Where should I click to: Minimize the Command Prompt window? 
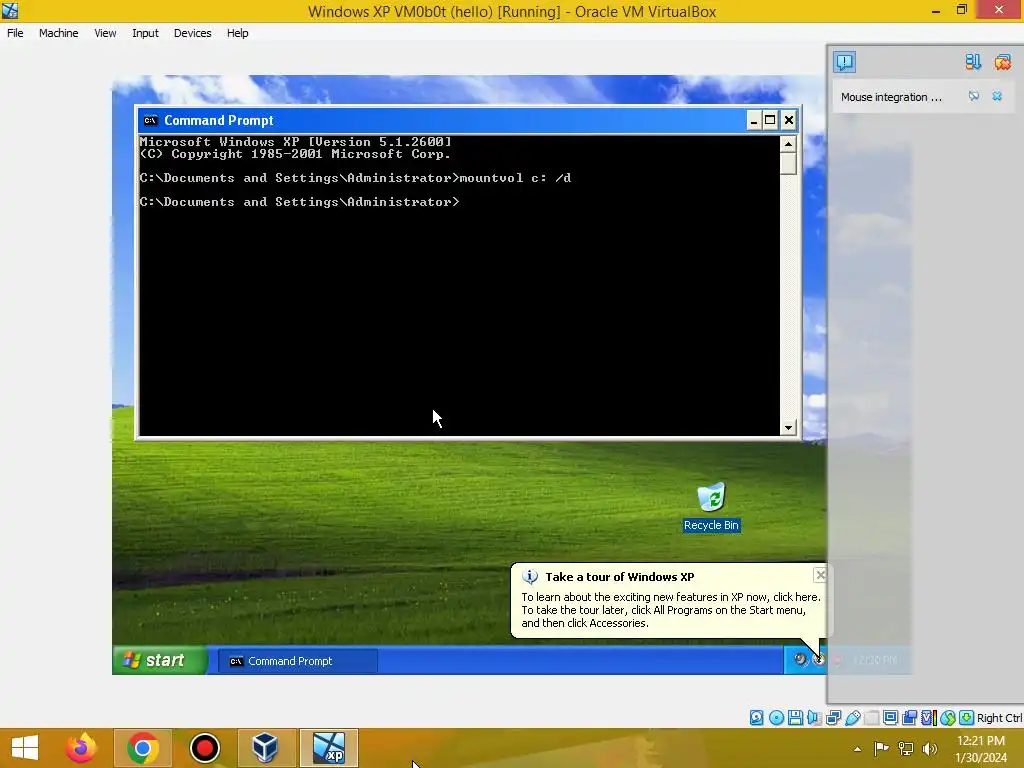pos(754,120)
